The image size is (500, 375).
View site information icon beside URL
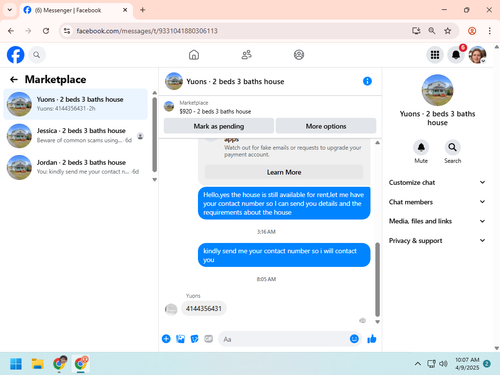click(67, 31)
